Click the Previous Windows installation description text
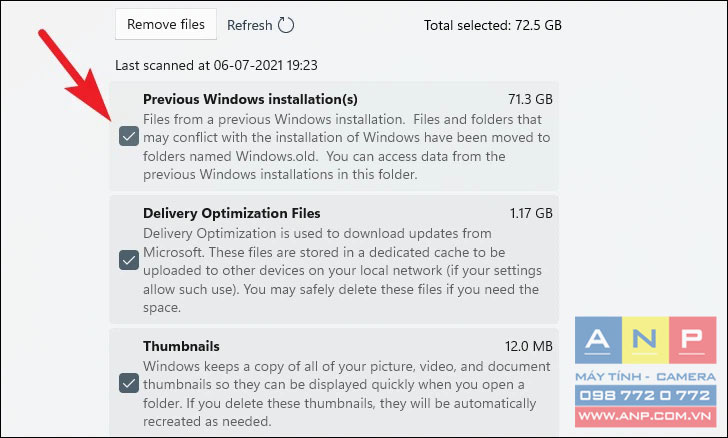The height and width of the screenshot is (438, 728). point(347,147)
